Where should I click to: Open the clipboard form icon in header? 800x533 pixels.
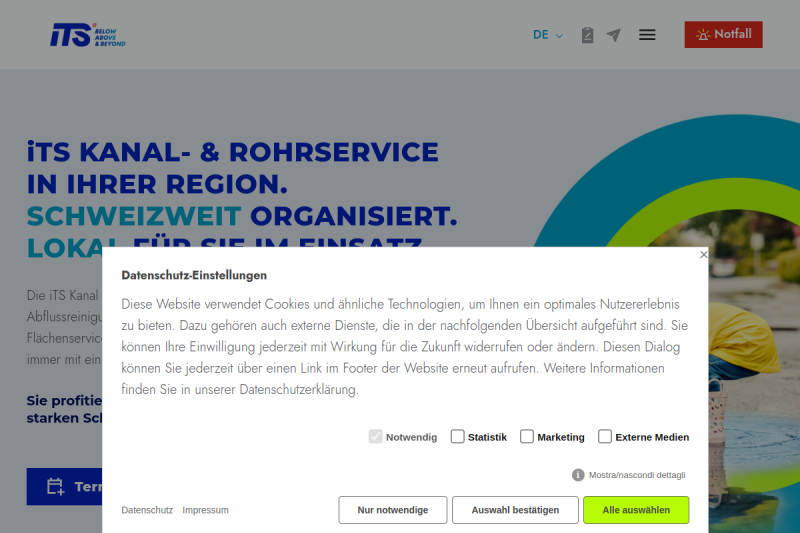[587, 35]
